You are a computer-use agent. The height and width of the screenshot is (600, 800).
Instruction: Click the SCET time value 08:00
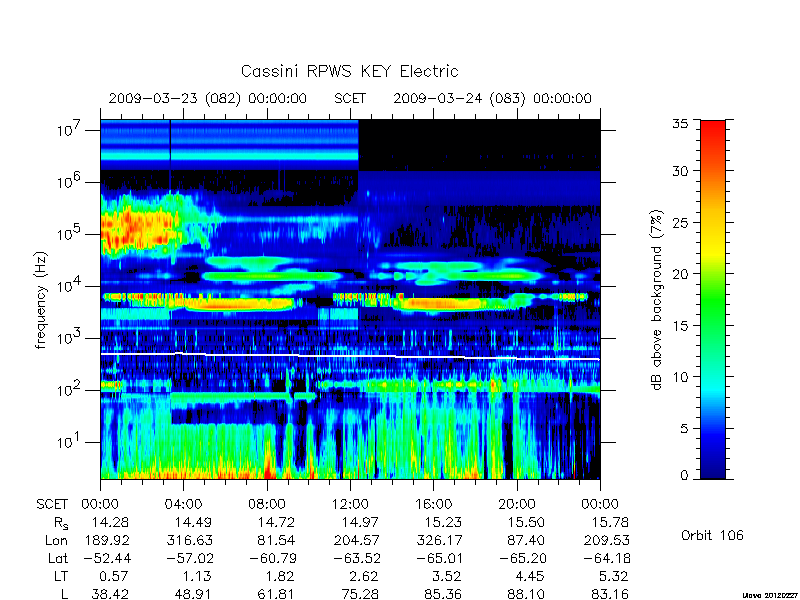pyautogui.click(x=266, y=505)
